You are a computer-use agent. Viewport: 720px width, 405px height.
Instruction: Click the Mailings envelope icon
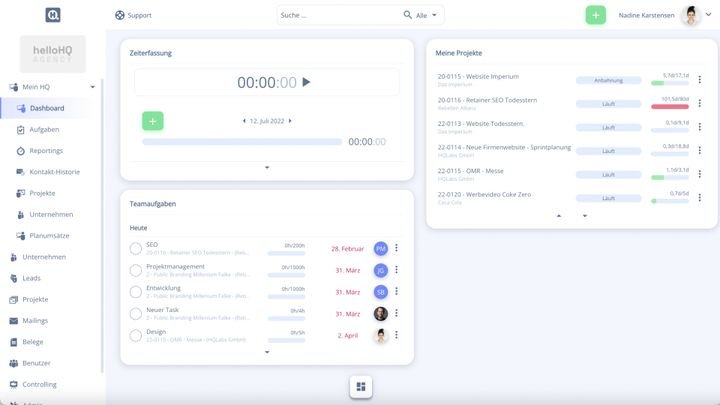[x=14, y=321]
